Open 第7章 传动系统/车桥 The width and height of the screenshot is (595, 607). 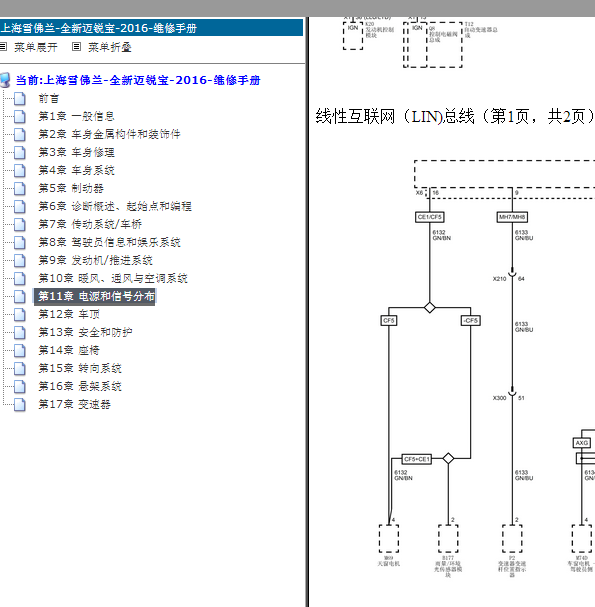(x=90, y=224)
